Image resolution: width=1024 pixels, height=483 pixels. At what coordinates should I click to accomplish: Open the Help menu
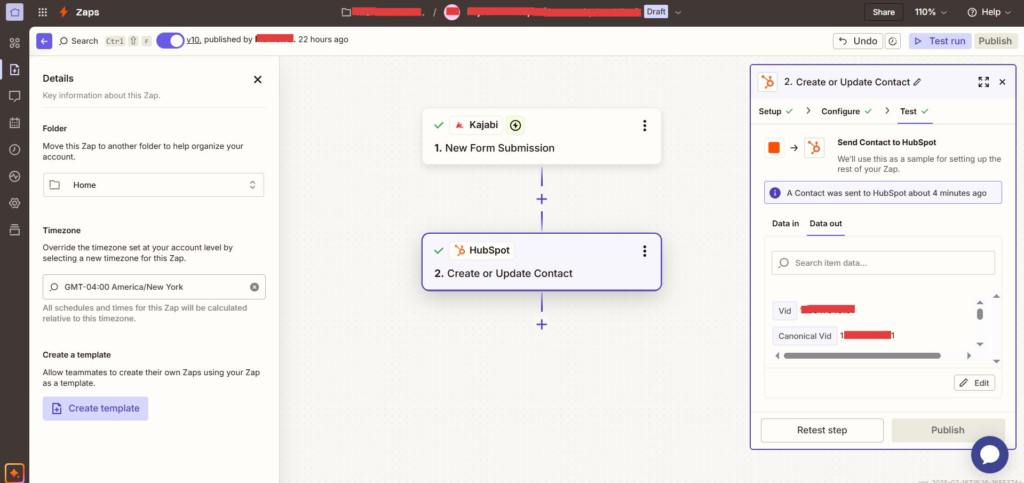(988, 12)
